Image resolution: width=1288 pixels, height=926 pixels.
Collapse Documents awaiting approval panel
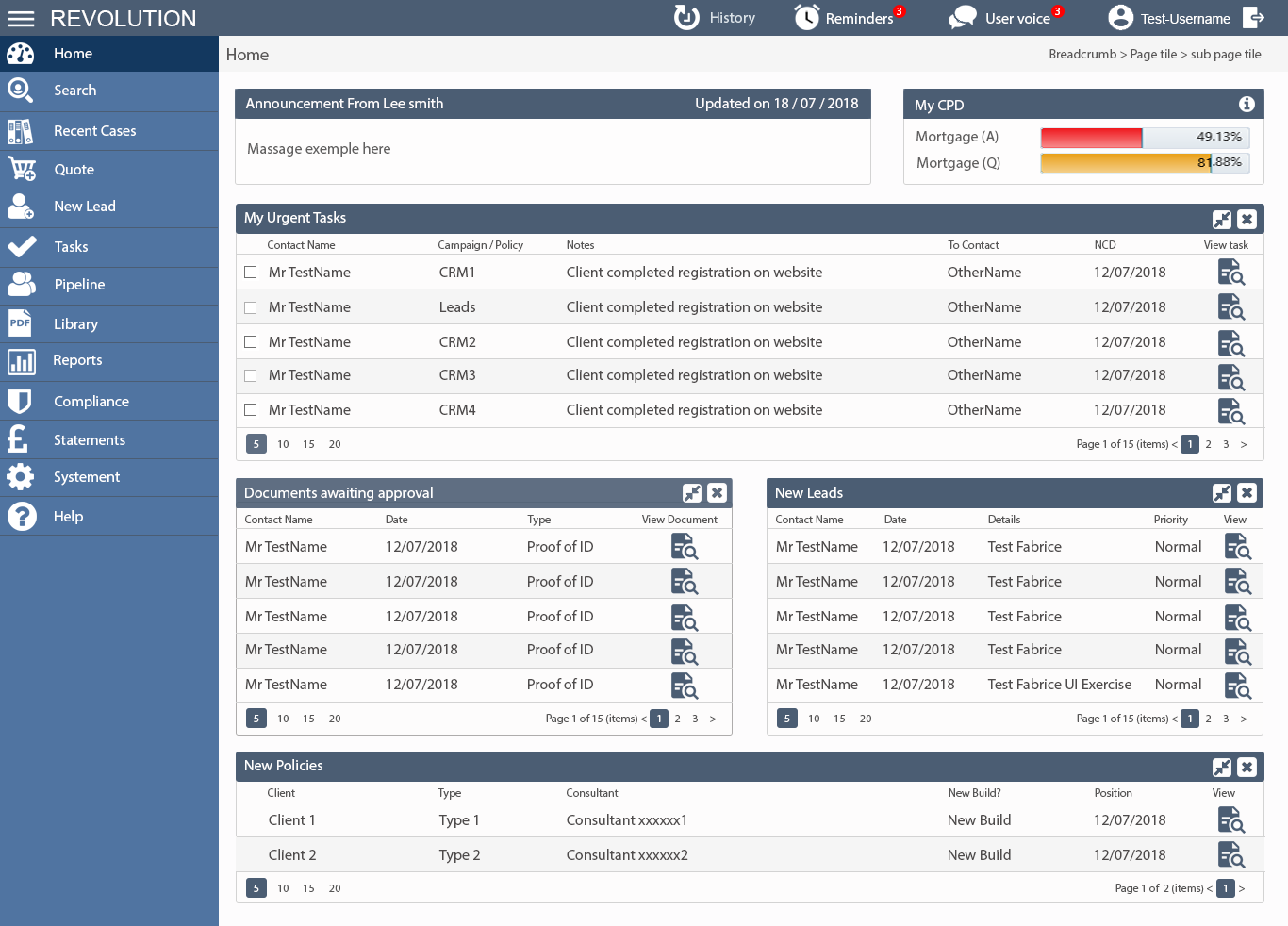(692, 493)
